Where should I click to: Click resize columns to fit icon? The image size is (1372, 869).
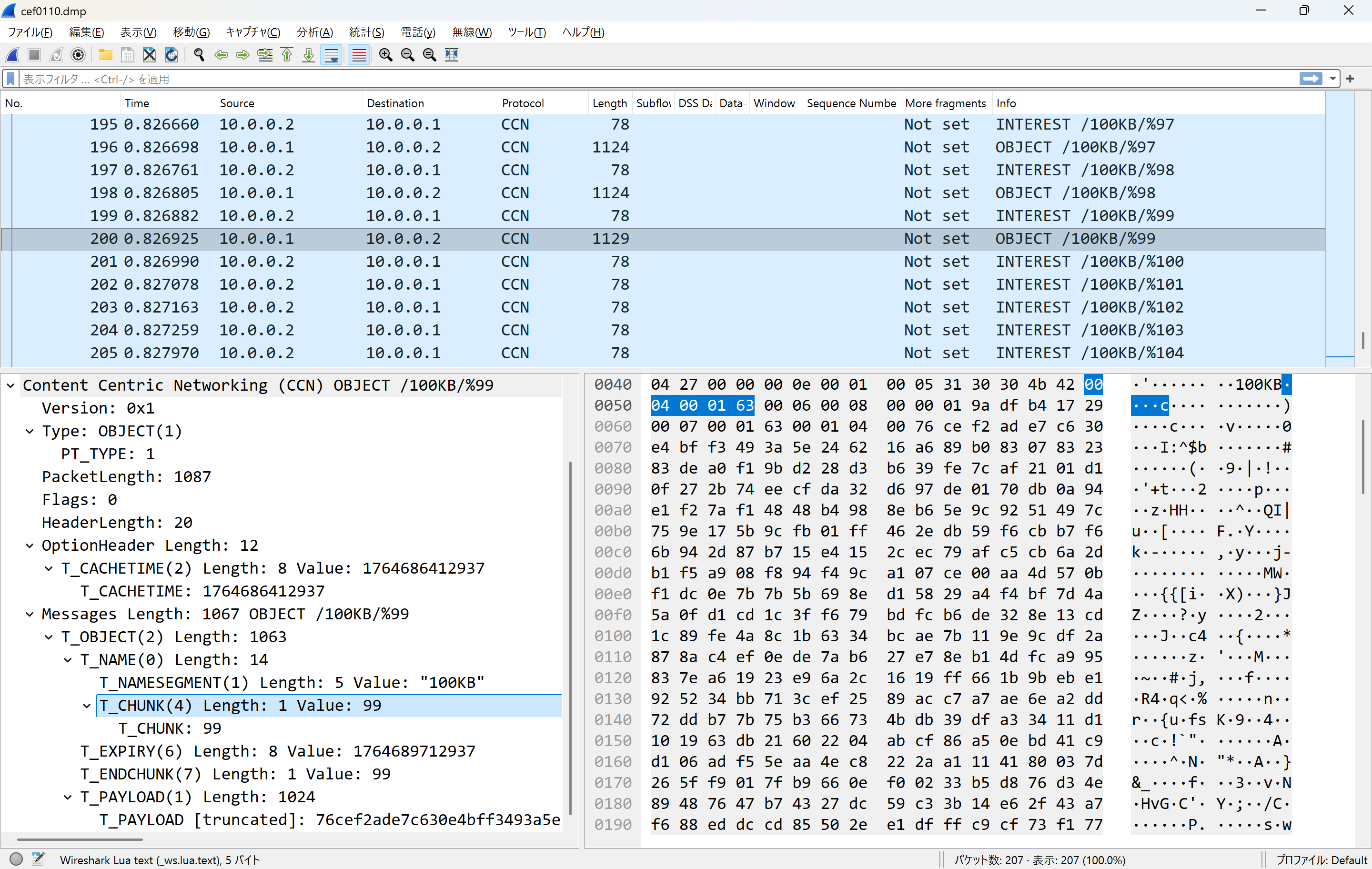451,55
